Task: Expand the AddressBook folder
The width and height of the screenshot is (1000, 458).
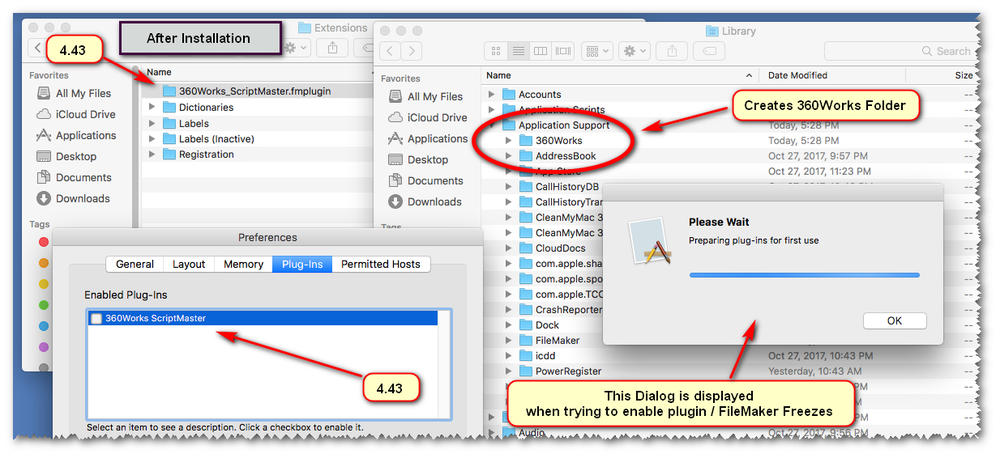Action: point(508,156)
